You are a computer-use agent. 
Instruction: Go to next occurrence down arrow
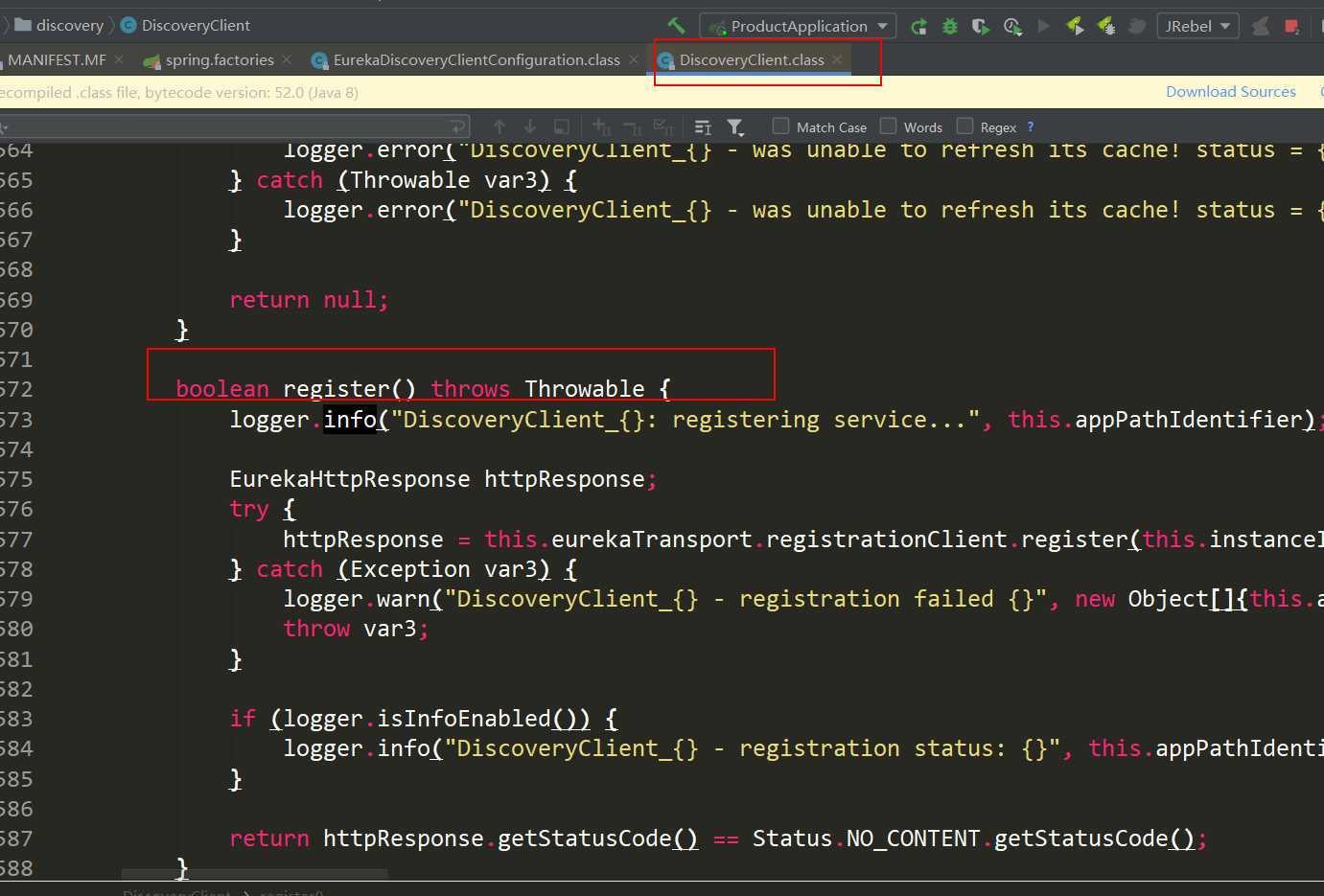pyautogui.click(x=530, y=126)
